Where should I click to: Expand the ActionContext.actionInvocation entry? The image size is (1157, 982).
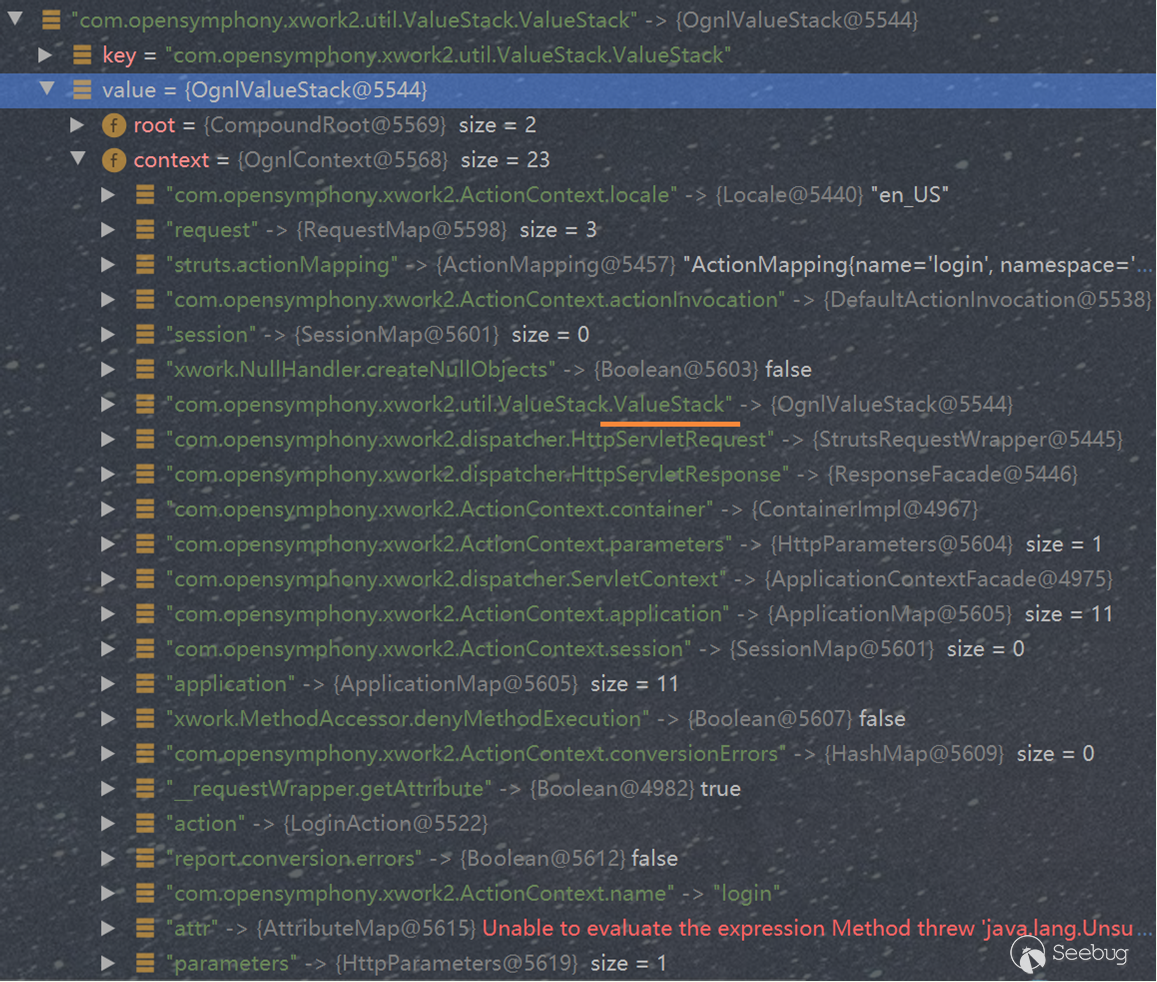108,300
